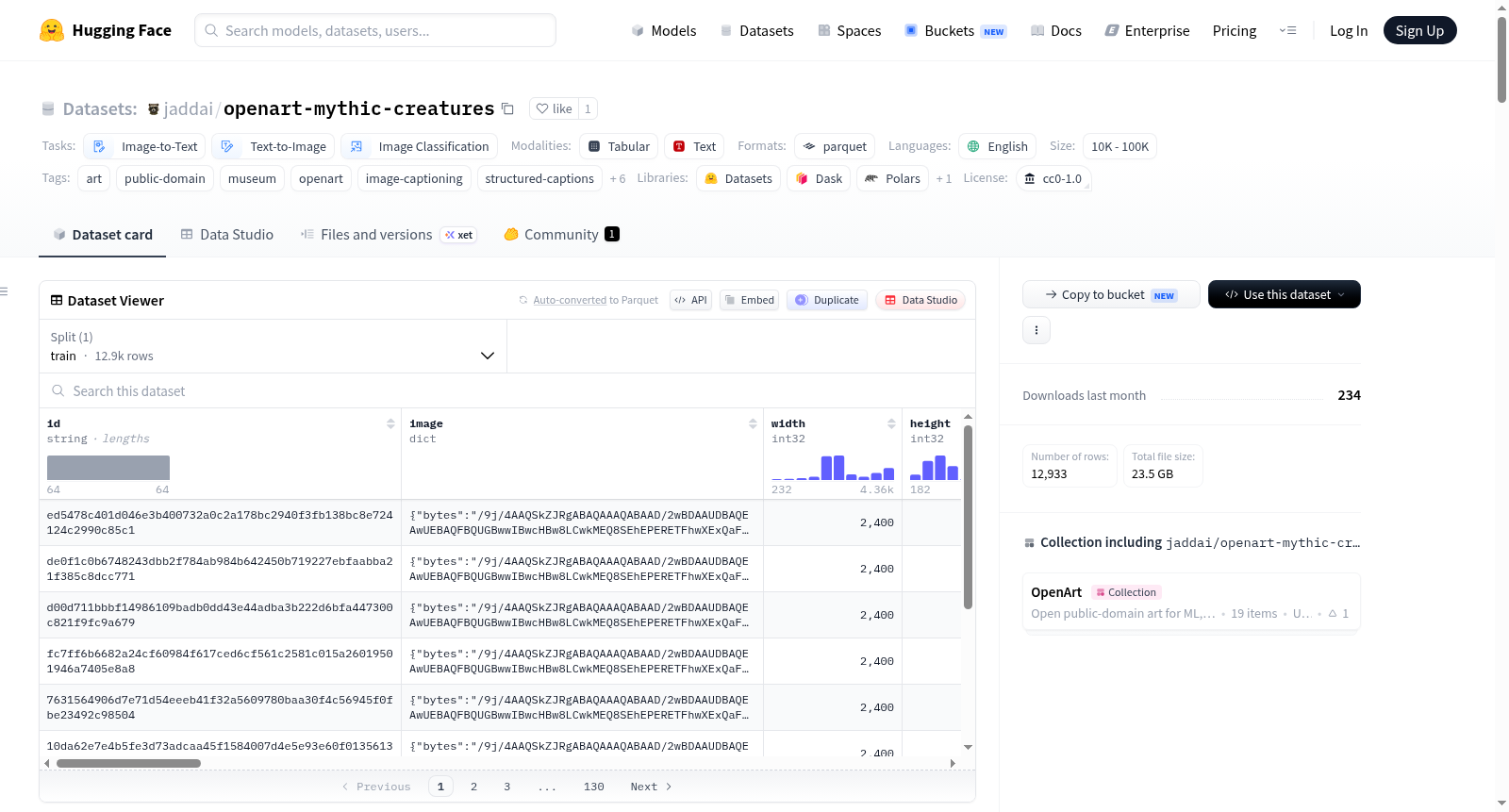Open the Models menu item

664,30
